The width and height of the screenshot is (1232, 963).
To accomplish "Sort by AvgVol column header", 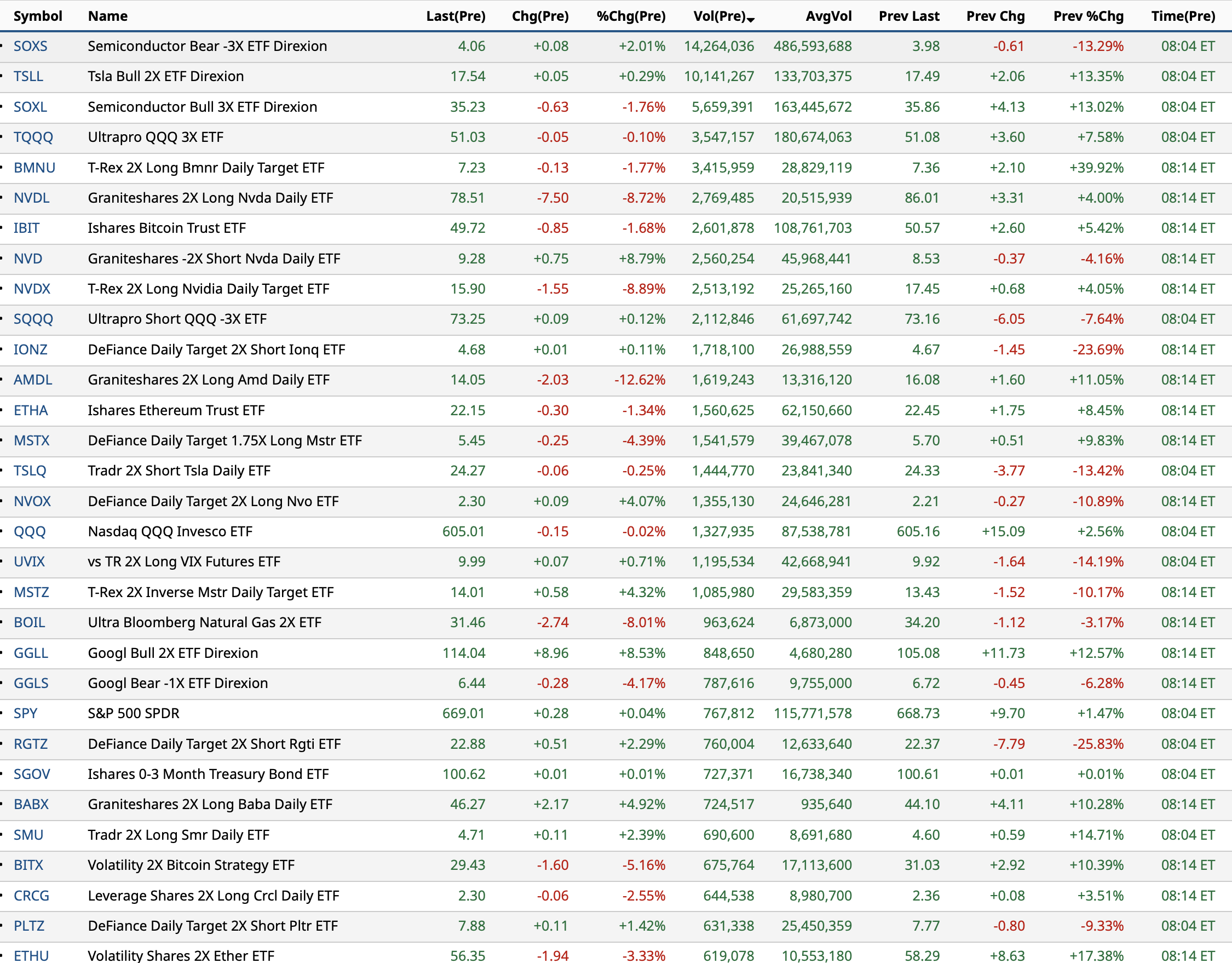I will coord(828,16).
